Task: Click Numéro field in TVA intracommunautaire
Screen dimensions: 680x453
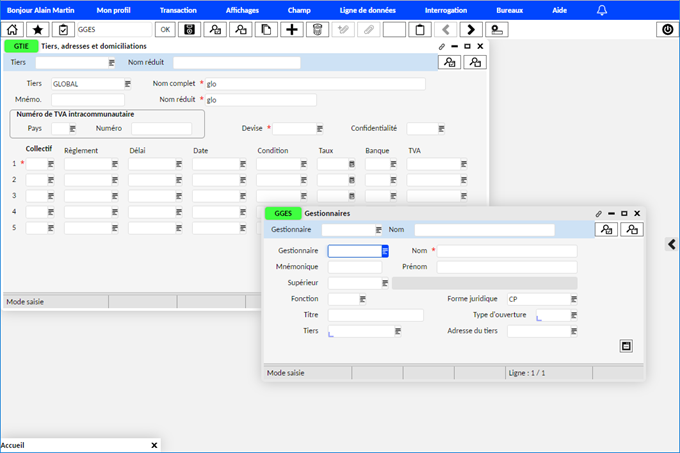Action: pyautogui.click(x=161, y=129)
